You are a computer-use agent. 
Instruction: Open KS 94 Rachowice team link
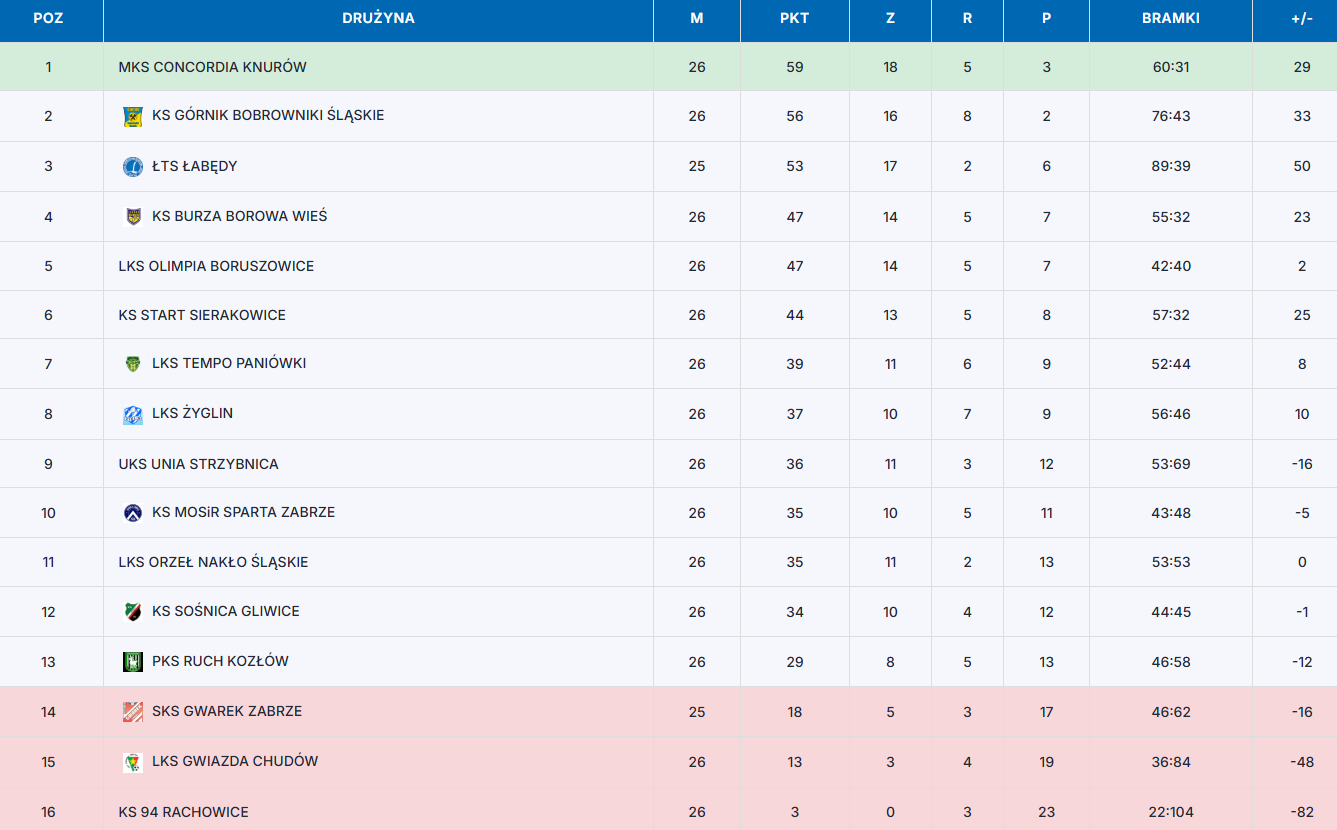point(184,812)
